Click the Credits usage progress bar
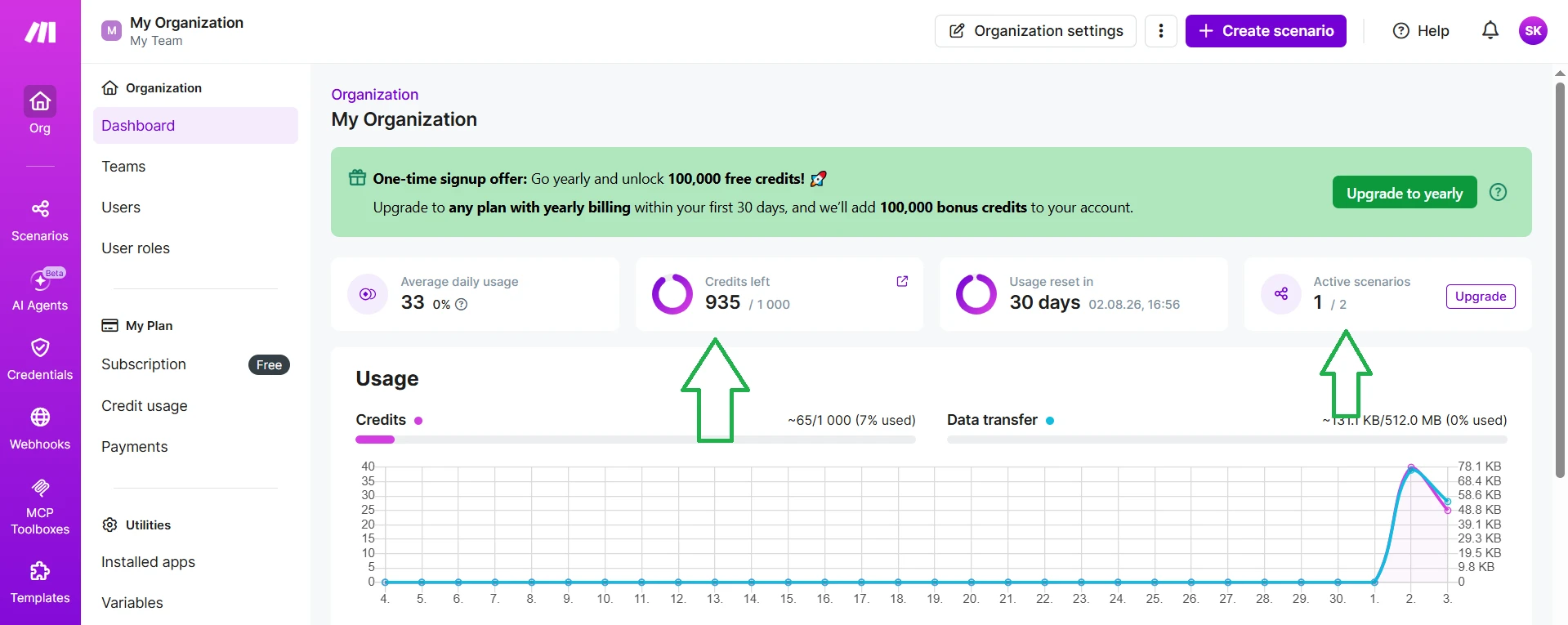This screenshot has width=1568, height=625. 636,440
